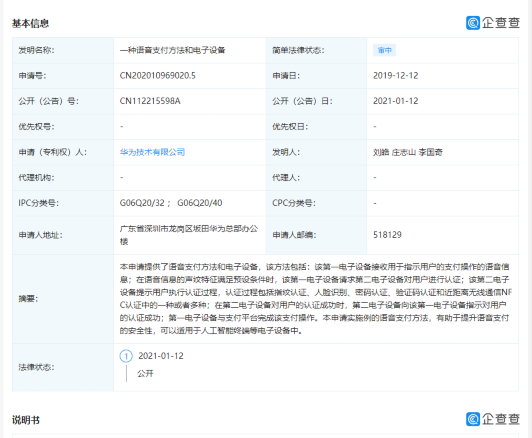Viewport: 532px width, 438px height.
Task: Click the 审中 legal status tag
Action: click(x=384, y=50)
